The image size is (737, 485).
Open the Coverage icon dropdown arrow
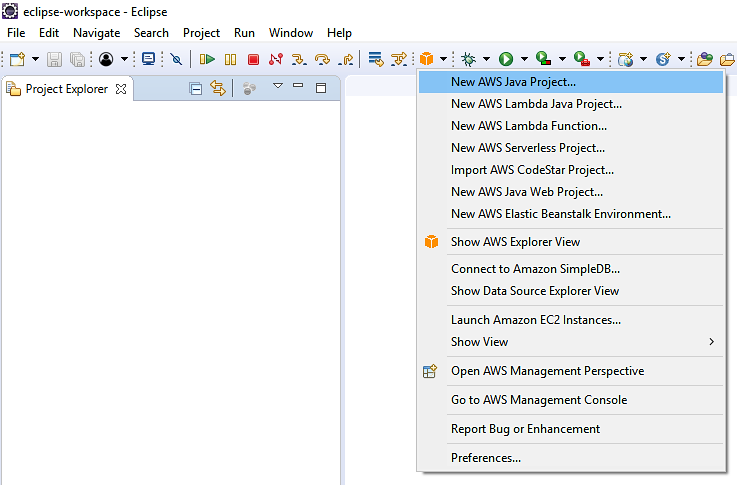click(x=562, y=59)
